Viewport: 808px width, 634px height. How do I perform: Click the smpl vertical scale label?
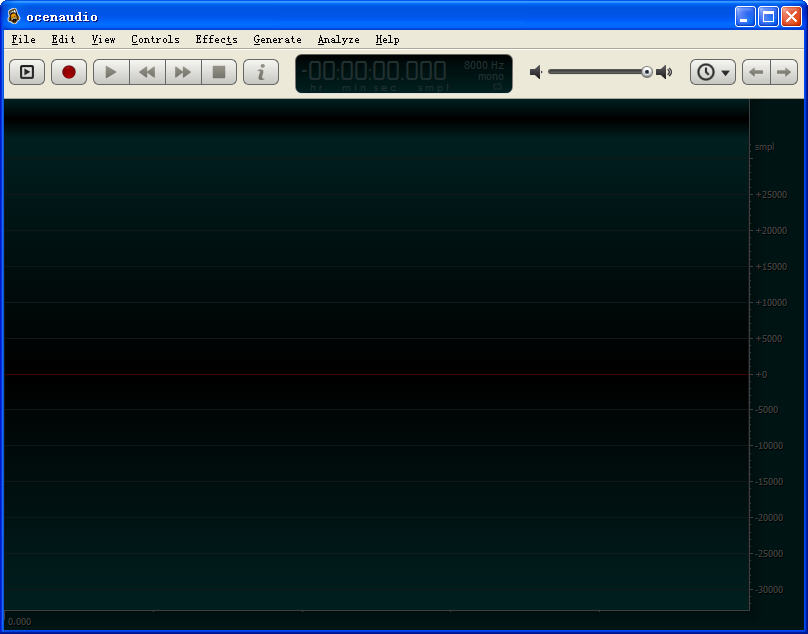tap(764, 147)
